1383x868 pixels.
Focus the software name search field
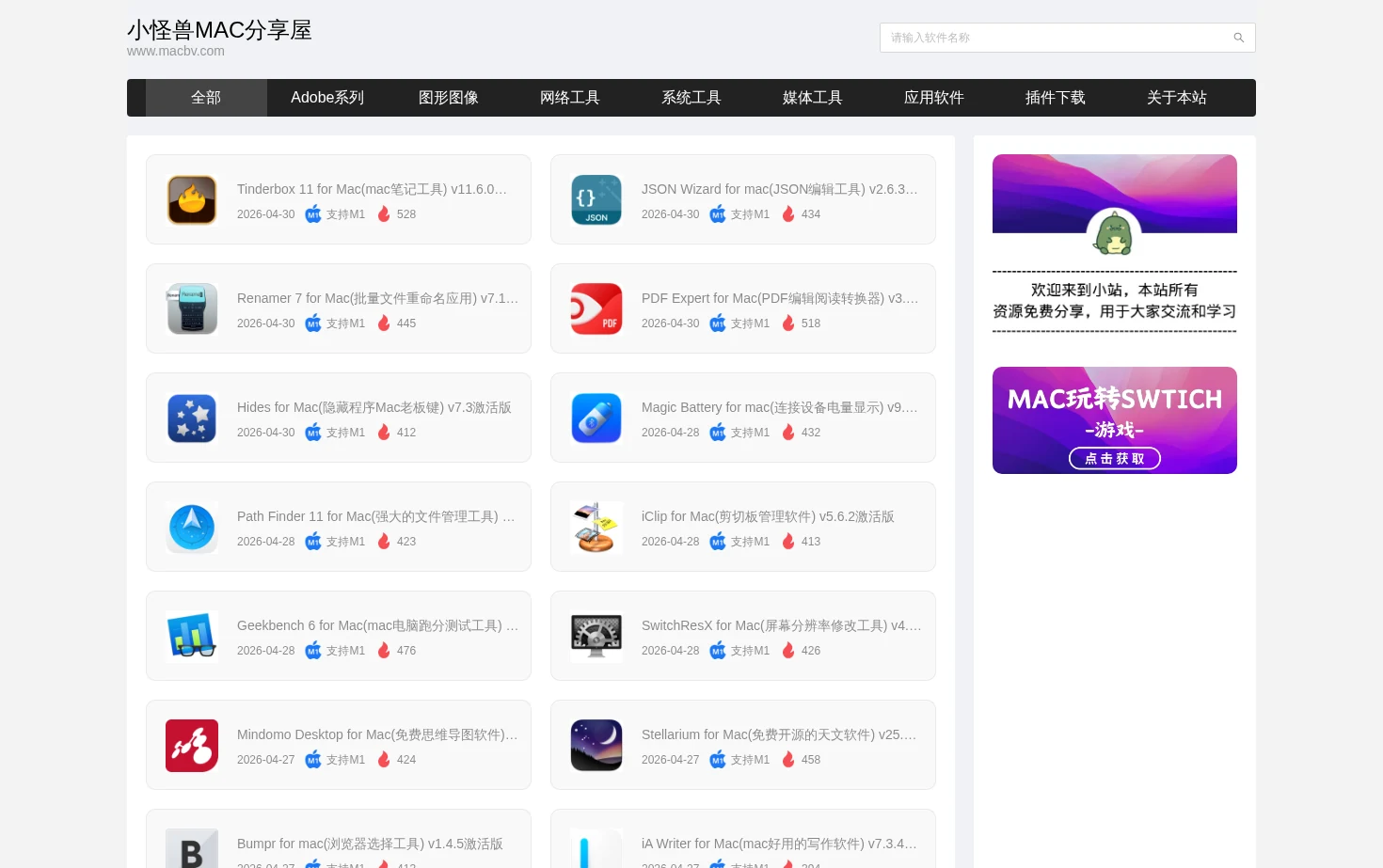tap(1068, 38)
